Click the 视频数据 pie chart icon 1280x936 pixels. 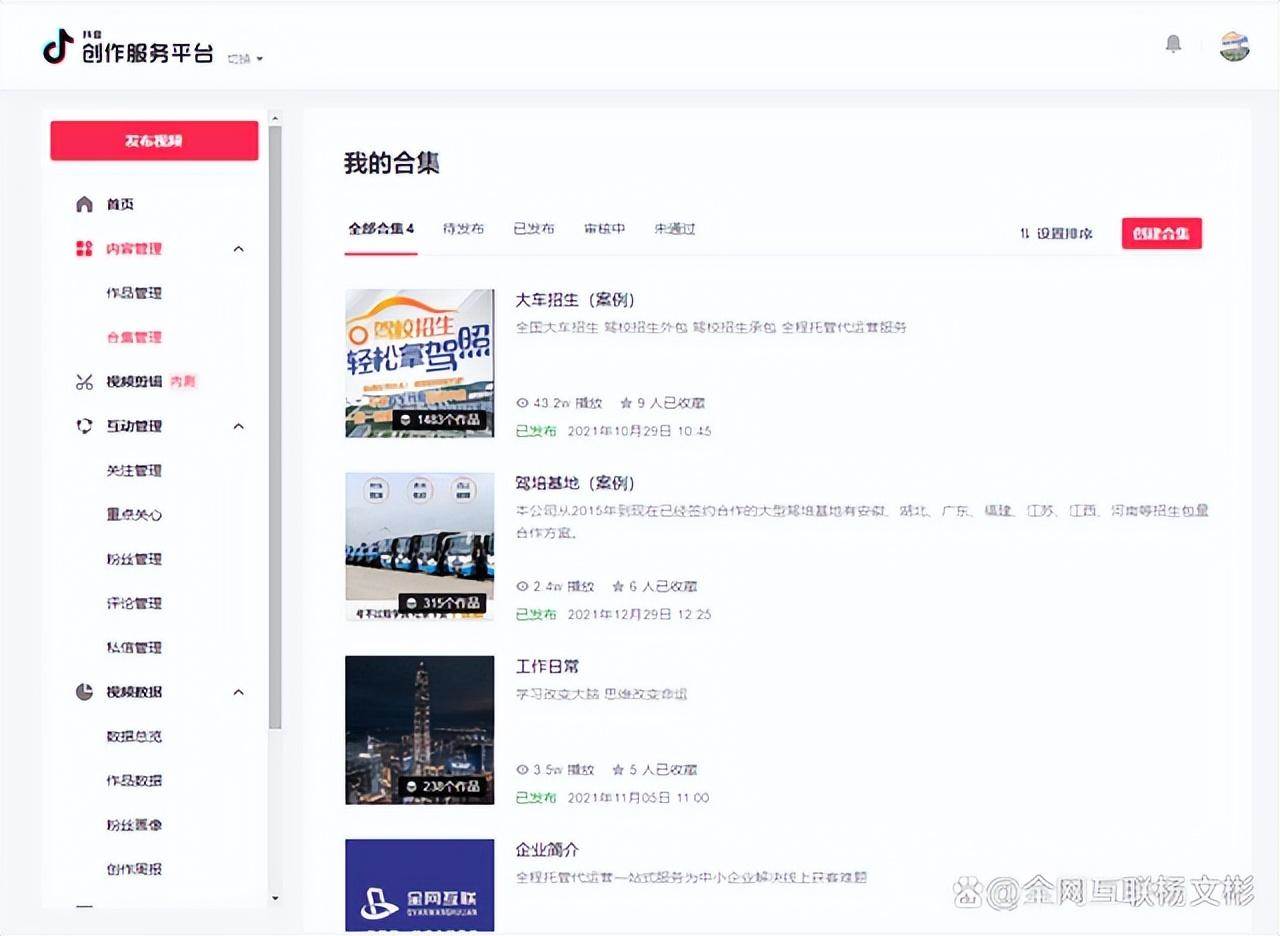(x=85, y=692)
